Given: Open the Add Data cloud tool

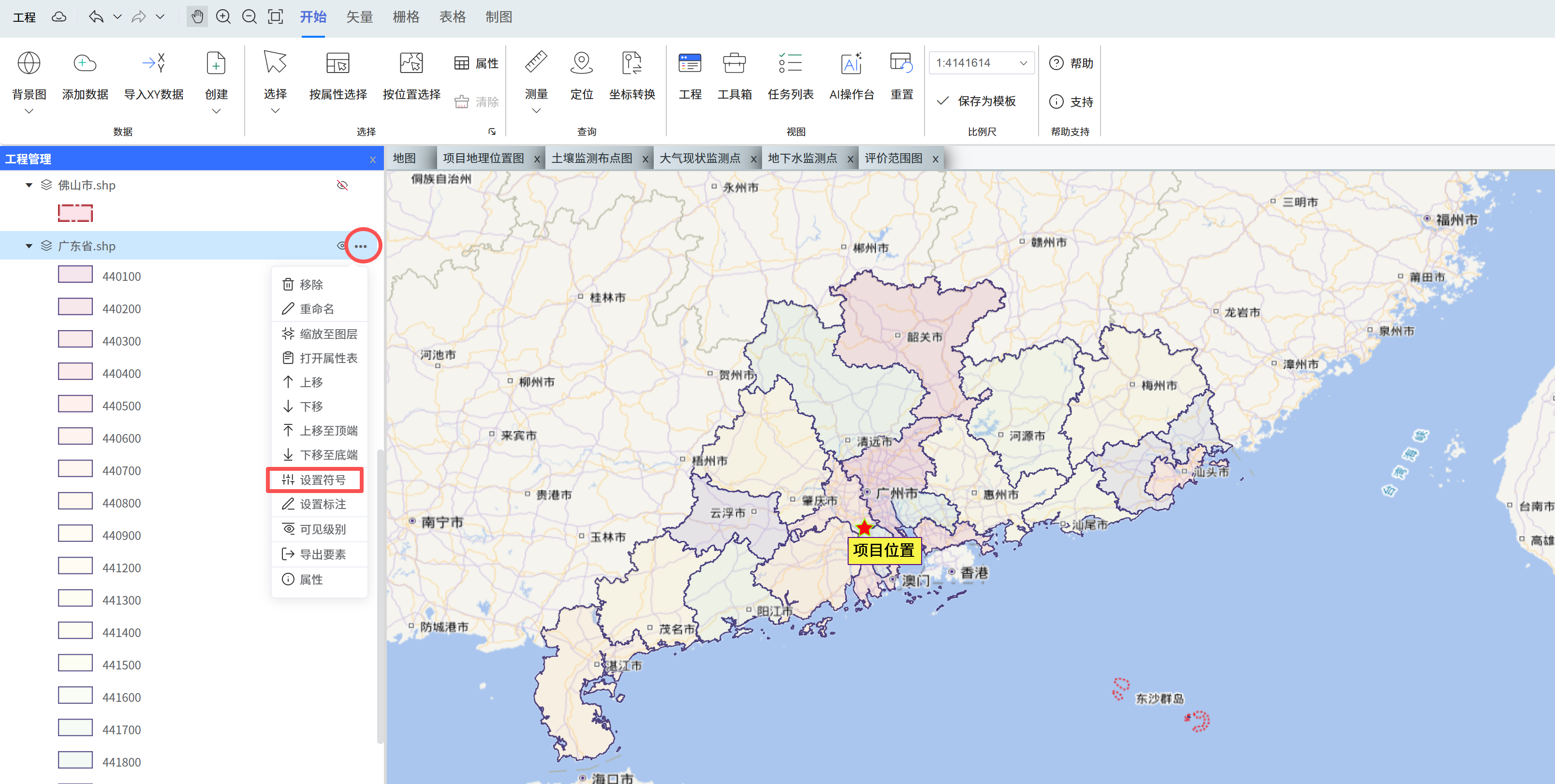Looking at the screenshot, I should click(x=85, y=63).
